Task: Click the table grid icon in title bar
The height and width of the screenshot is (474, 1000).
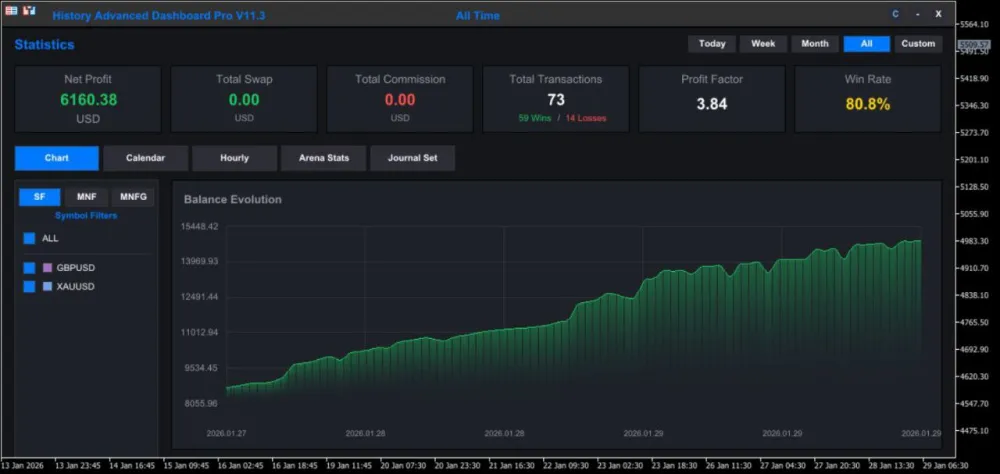Action: [x=11, y=11]
